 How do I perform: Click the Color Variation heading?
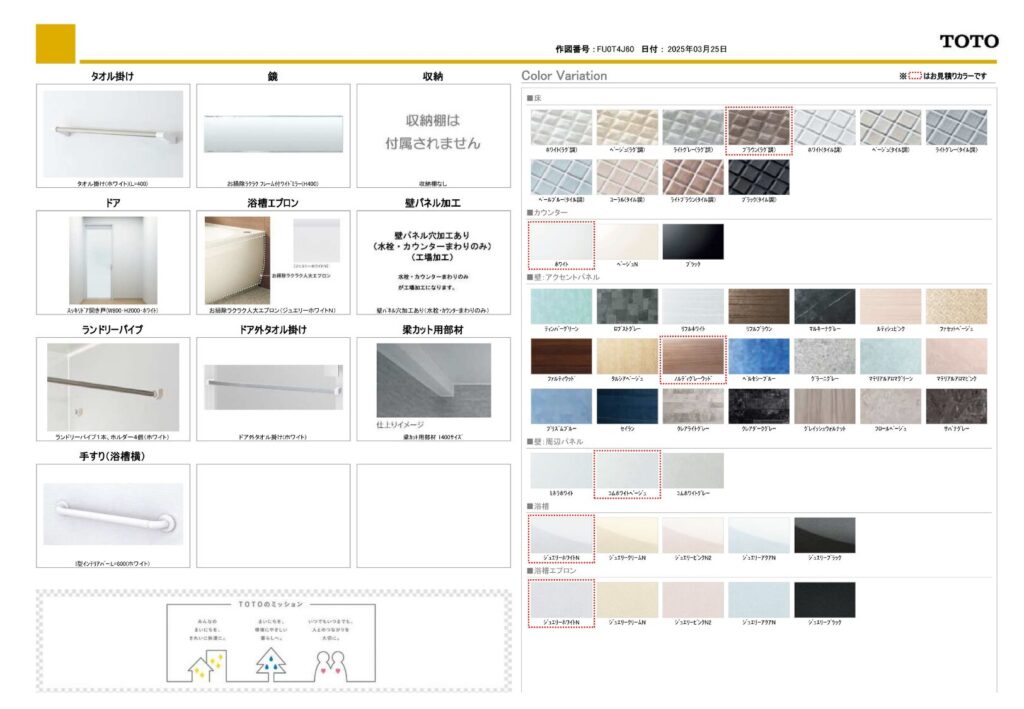pyautogui.click(x=564, y=76)
